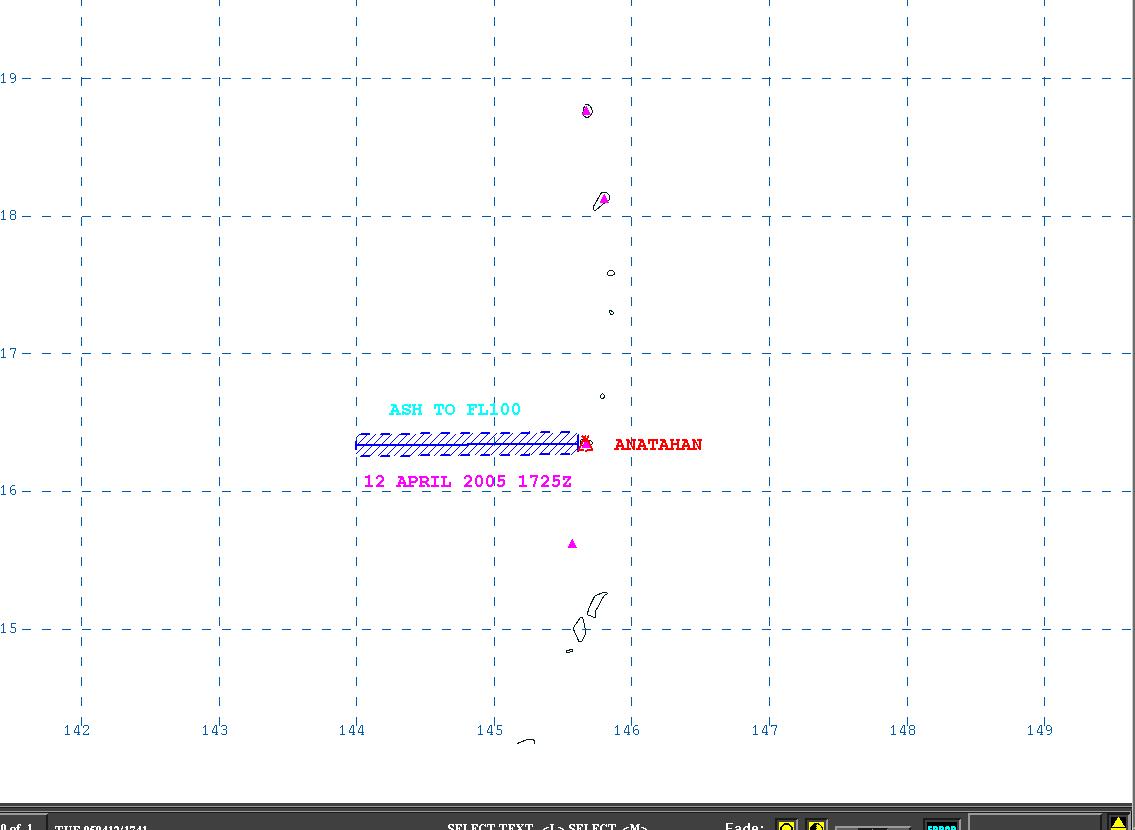Click the first yellow Fade icon
The image size is (1135, 830).
[786, 825]
